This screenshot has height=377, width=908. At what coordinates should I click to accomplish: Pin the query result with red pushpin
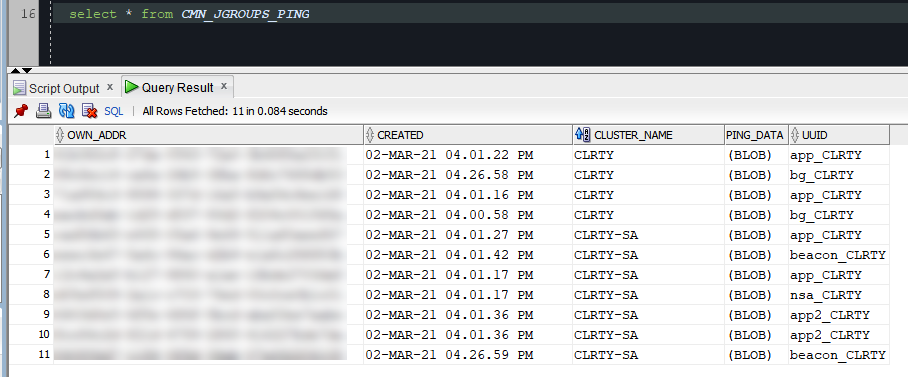(x=21, y=111)
